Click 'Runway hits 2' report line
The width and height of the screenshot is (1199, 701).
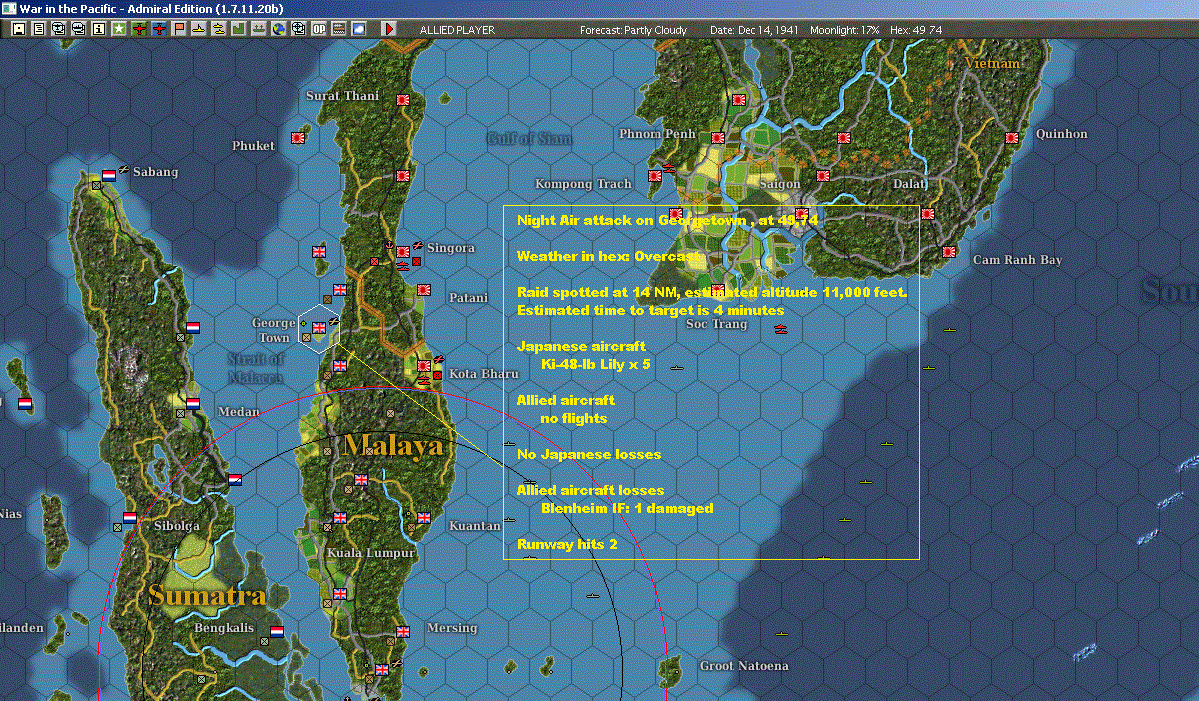tap(567, 544)
